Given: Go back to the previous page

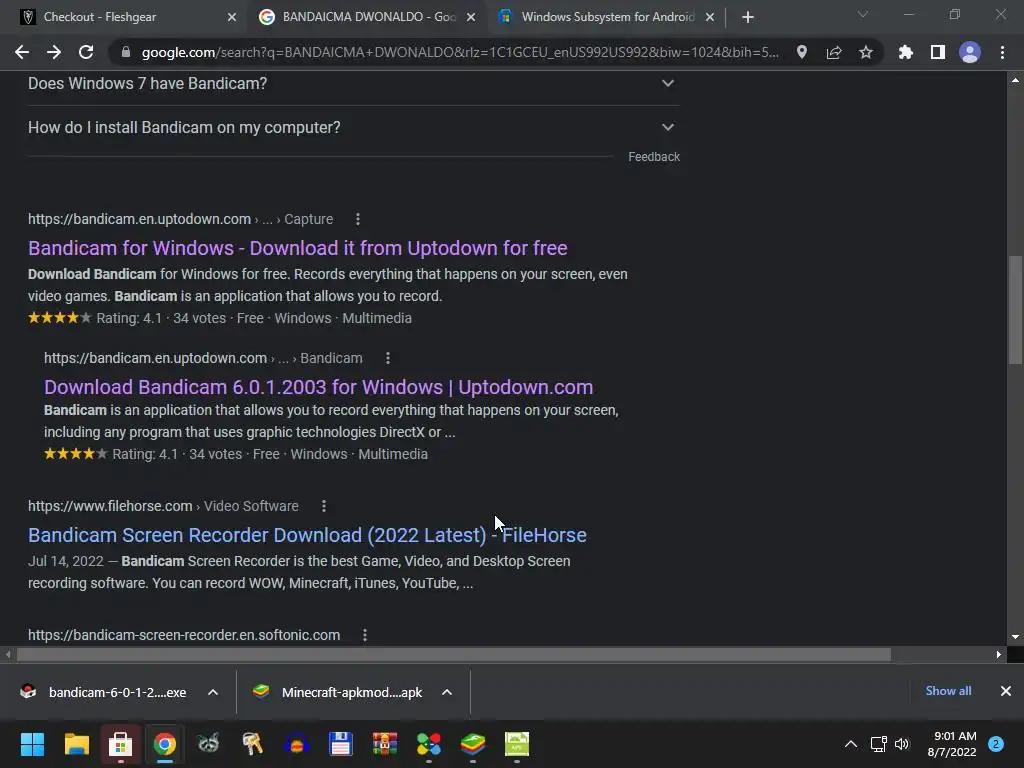Looking at the screenshot, I should pyautogui.click(x=22, y=52).
